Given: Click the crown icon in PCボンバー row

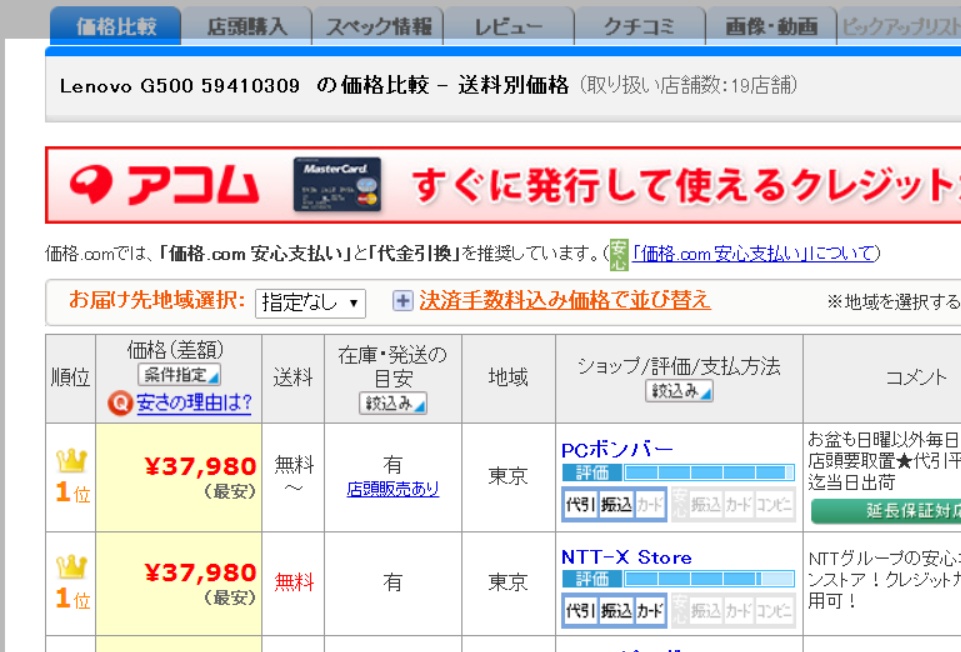Looking at the screenshot, I should (72, 461).
